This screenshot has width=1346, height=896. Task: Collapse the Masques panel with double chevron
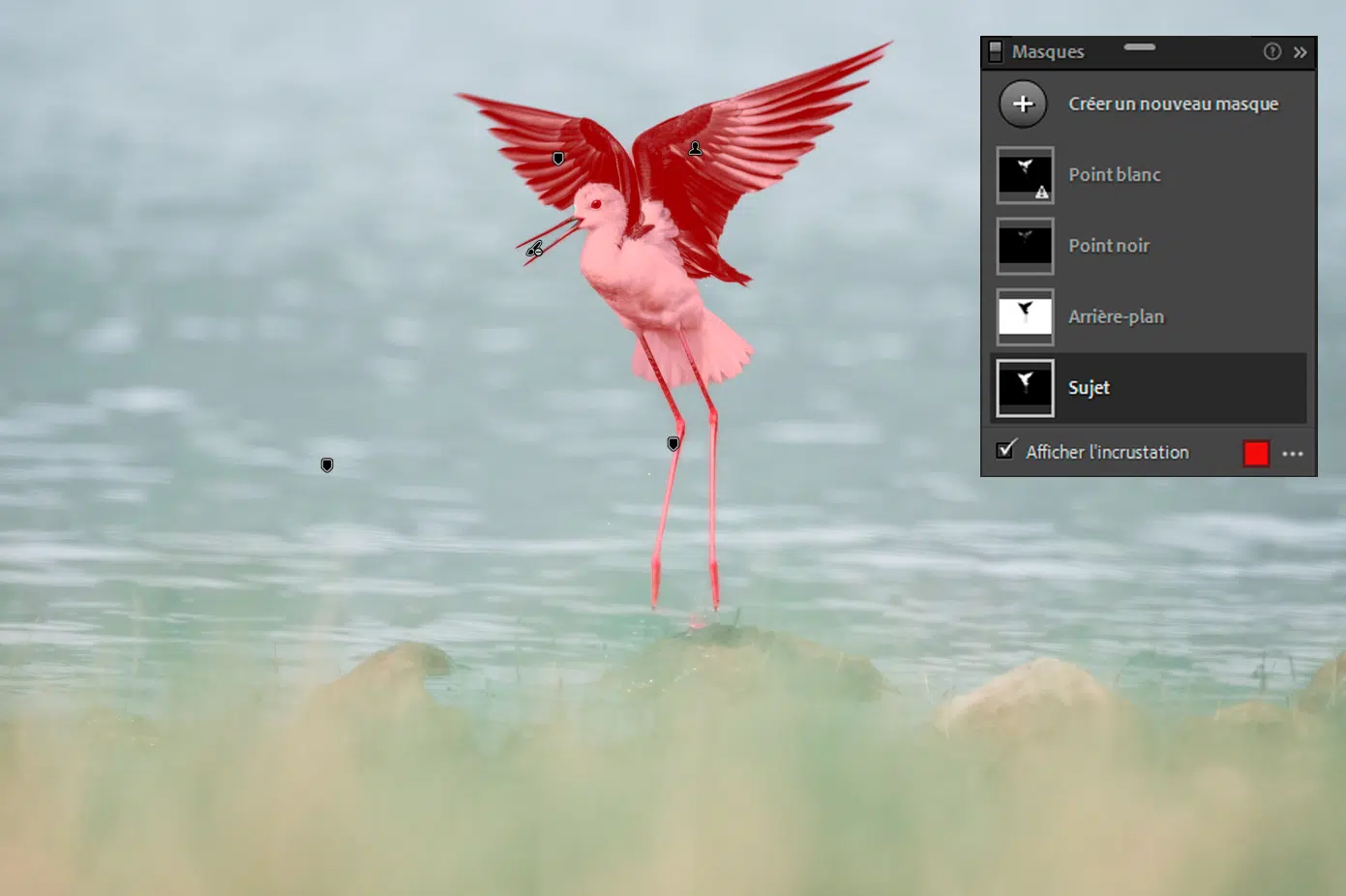pos(1301,52)
